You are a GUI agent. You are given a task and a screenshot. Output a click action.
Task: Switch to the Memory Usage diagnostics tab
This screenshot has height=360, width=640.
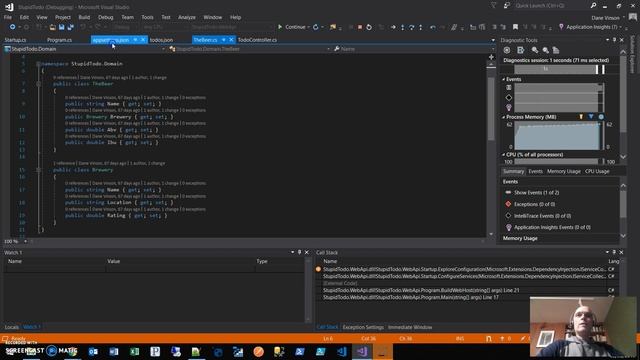click(564, 171)
